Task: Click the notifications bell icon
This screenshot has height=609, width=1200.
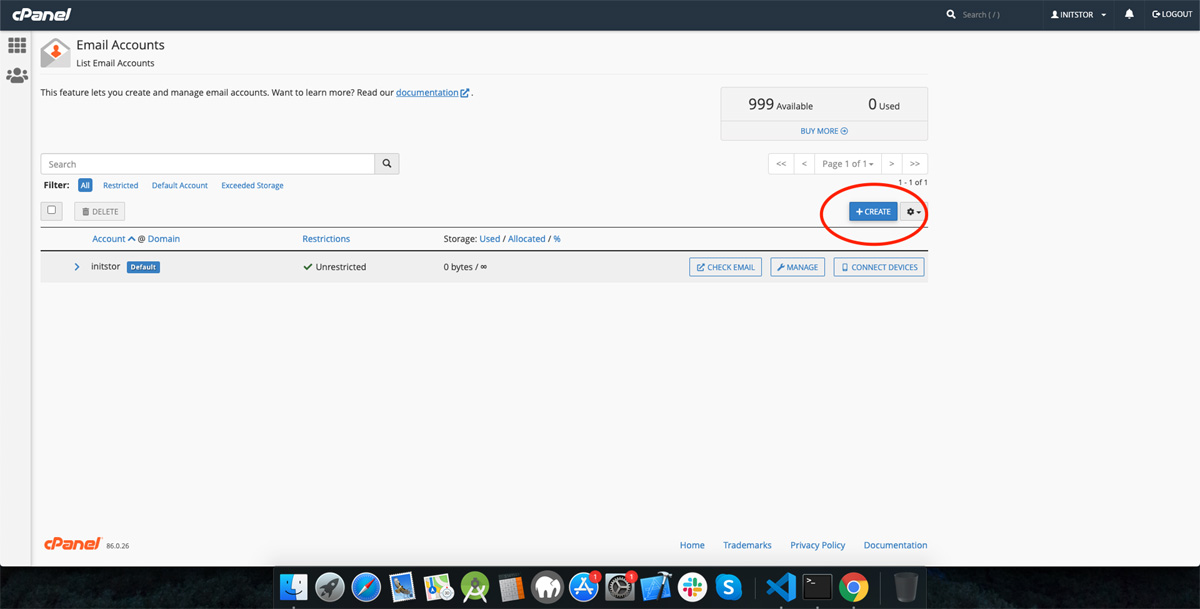Action: coord(1129,15)
